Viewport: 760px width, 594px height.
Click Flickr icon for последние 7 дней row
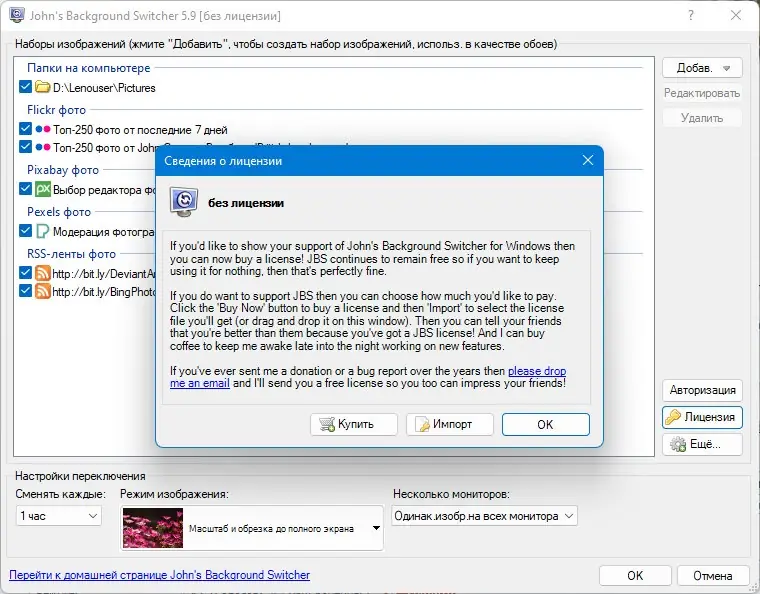click(43, 129)
